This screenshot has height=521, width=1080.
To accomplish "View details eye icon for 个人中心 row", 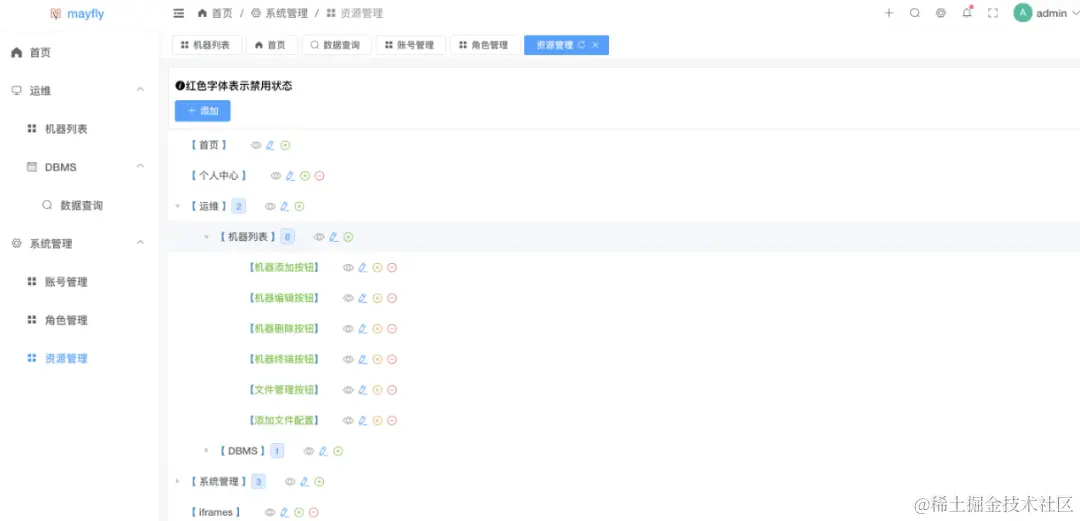I will coord(276,176).
